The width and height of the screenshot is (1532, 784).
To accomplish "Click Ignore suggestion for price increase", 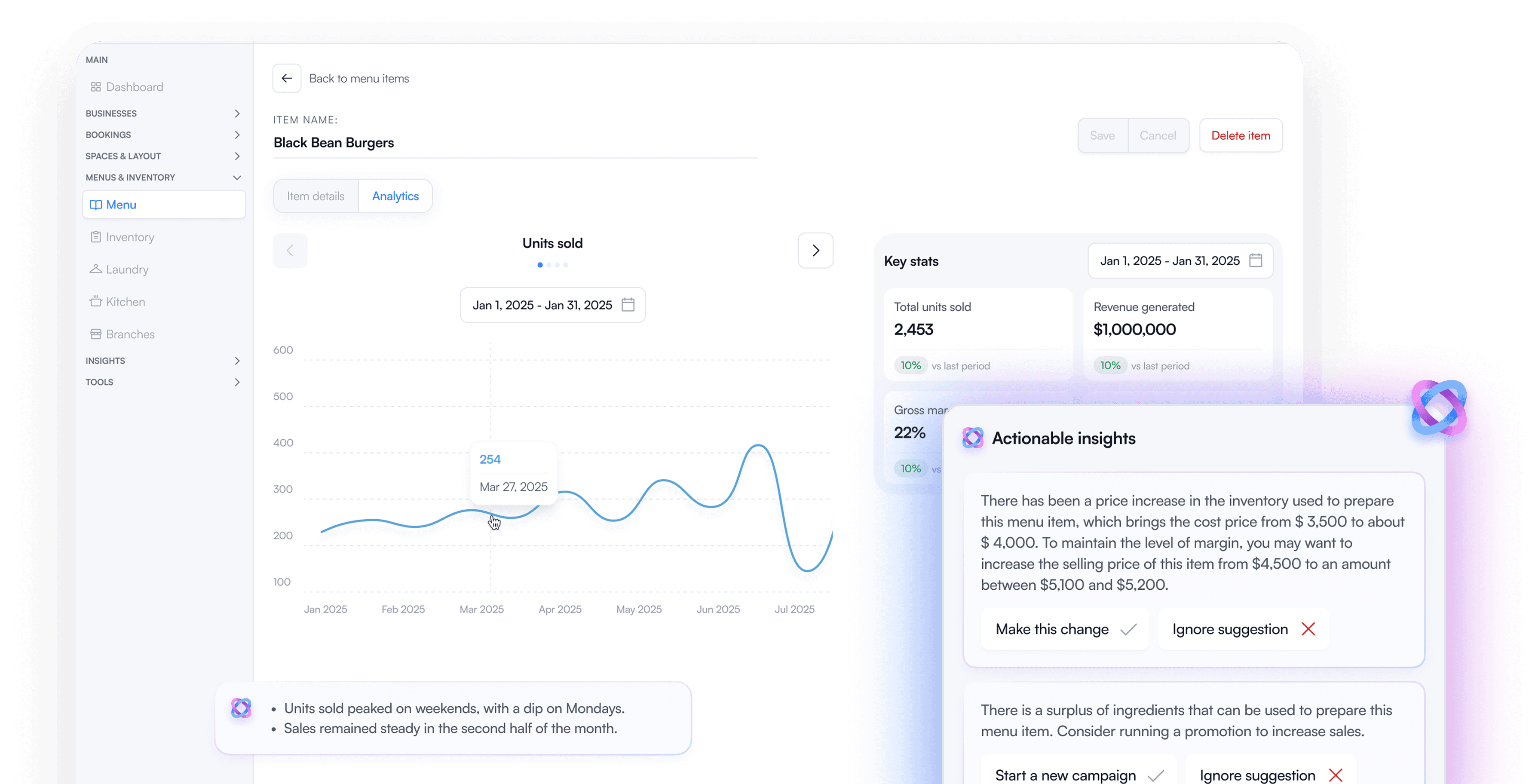I will point(1244,629).
